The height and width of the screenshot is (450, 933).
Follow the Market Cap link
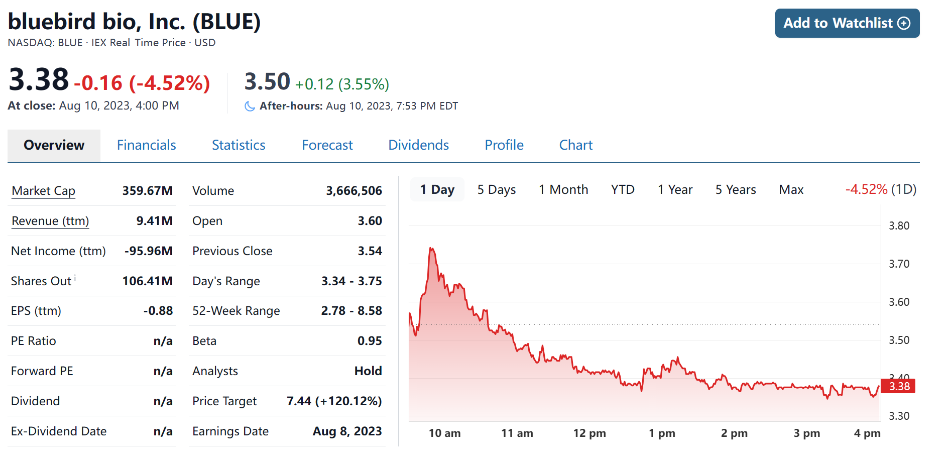pos(43,191)
